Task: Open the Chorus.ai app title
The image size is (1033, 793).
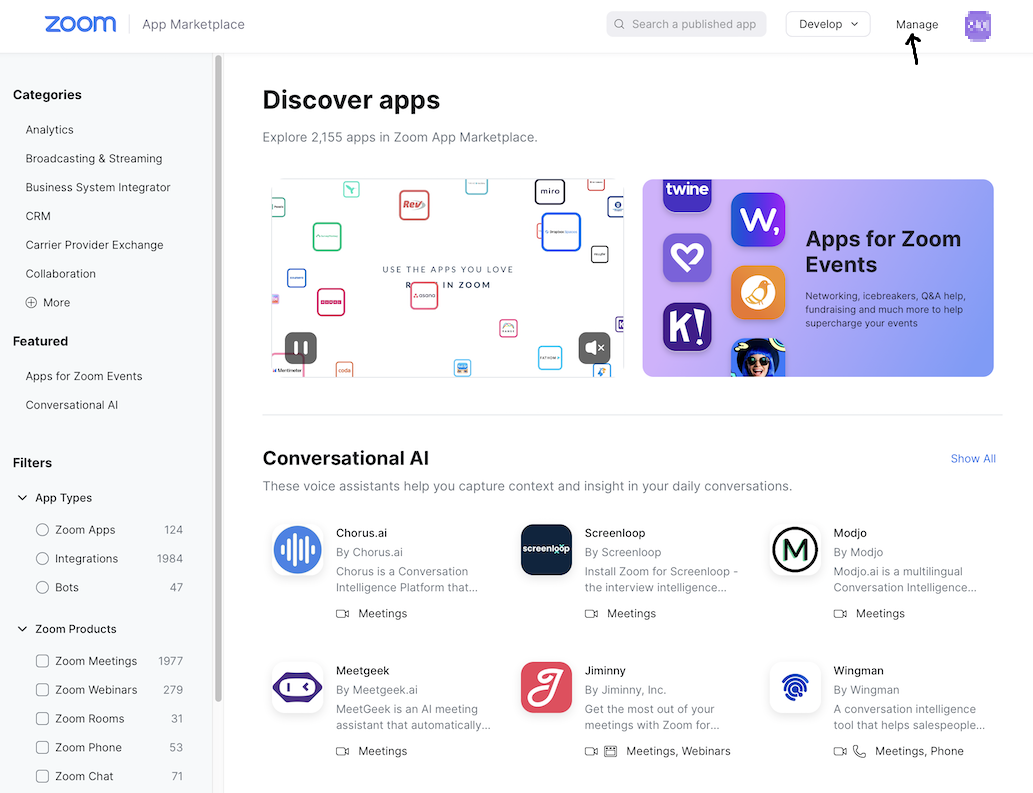Action: 361,533
